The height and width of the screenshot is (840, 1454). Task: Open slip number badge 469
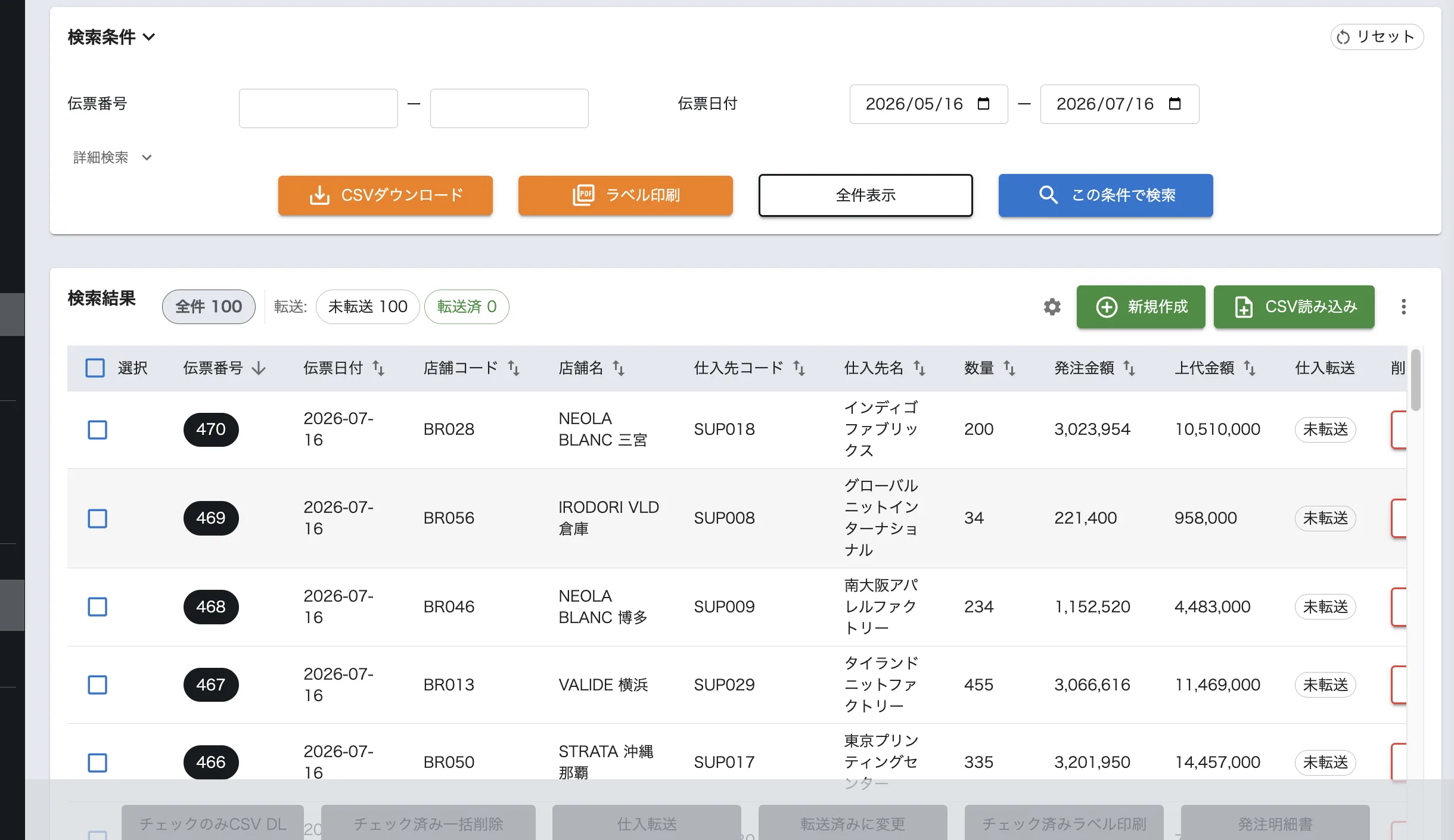click(211, 518)
